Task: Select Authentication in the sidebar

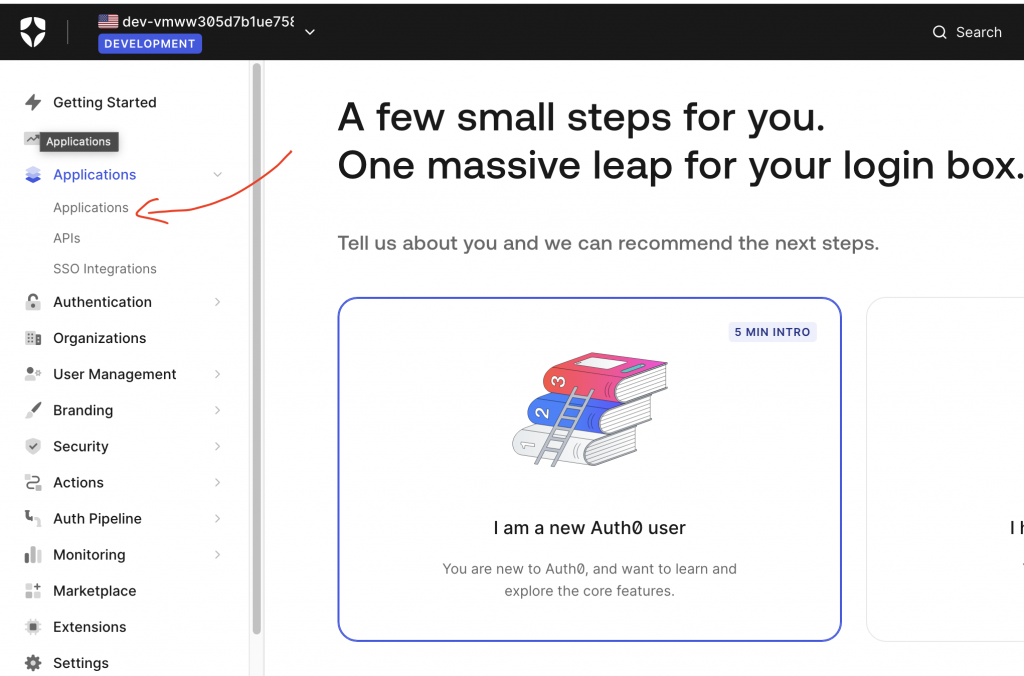Action: point(103,302)
